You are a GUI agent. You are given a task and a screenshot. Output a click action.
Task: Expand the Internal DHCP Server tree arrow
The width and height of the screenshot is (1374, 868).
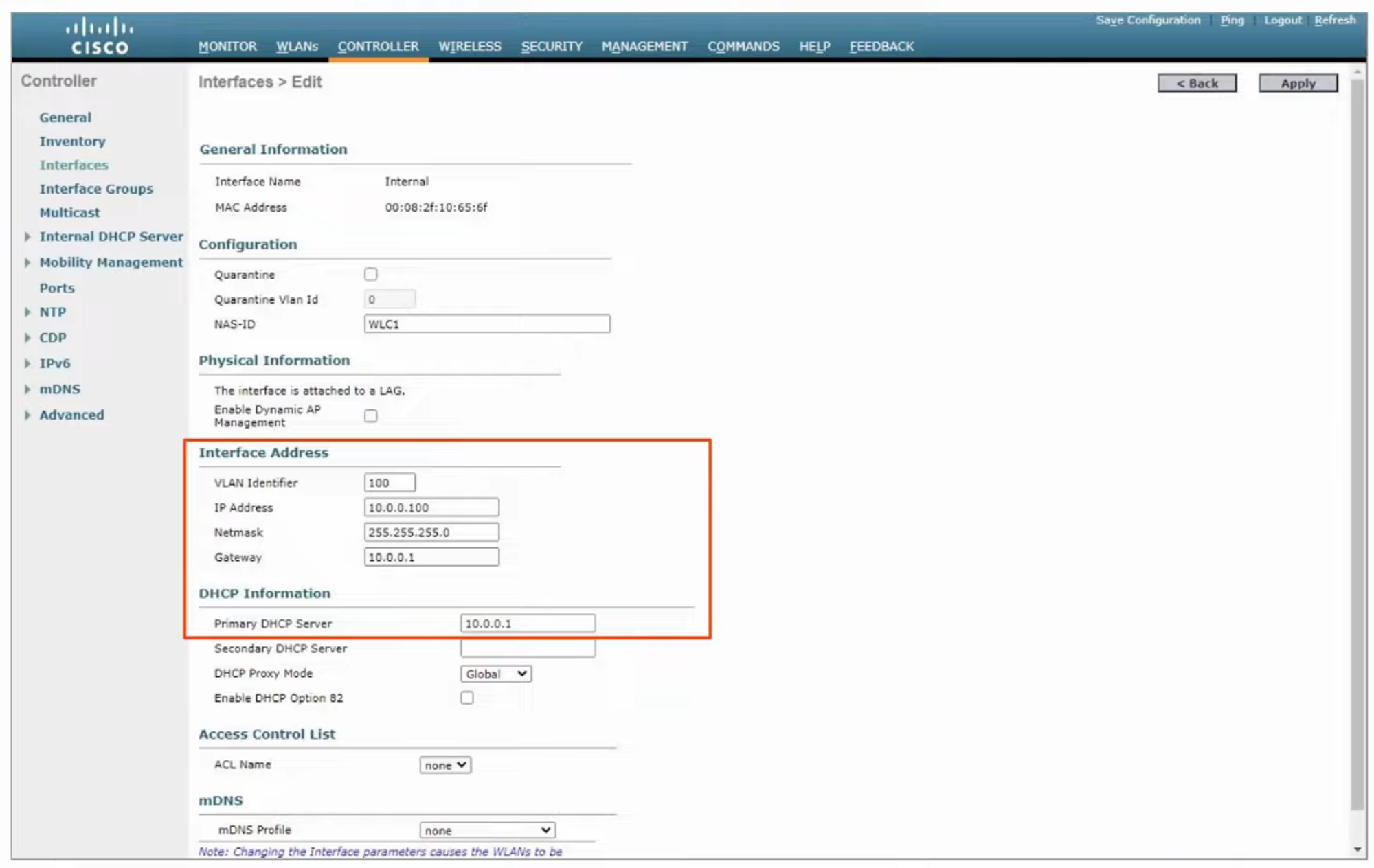(x=27, y=237)
